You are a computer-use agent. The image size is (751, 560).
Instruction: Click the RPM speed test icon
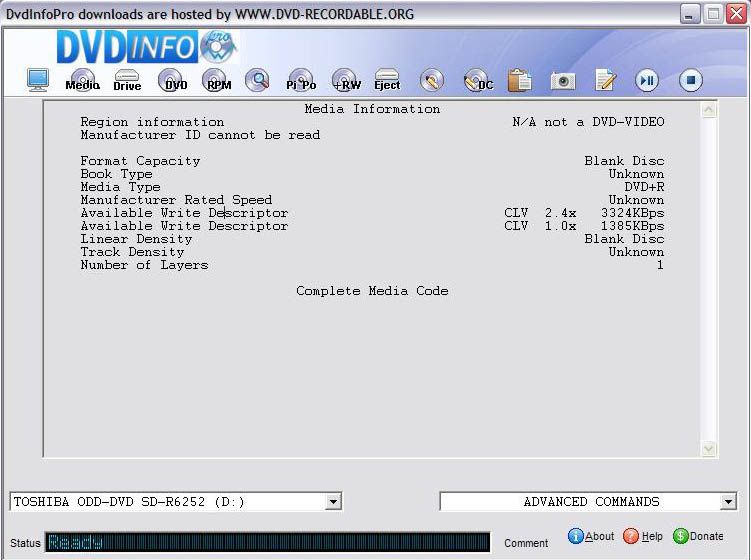(218, 81)
